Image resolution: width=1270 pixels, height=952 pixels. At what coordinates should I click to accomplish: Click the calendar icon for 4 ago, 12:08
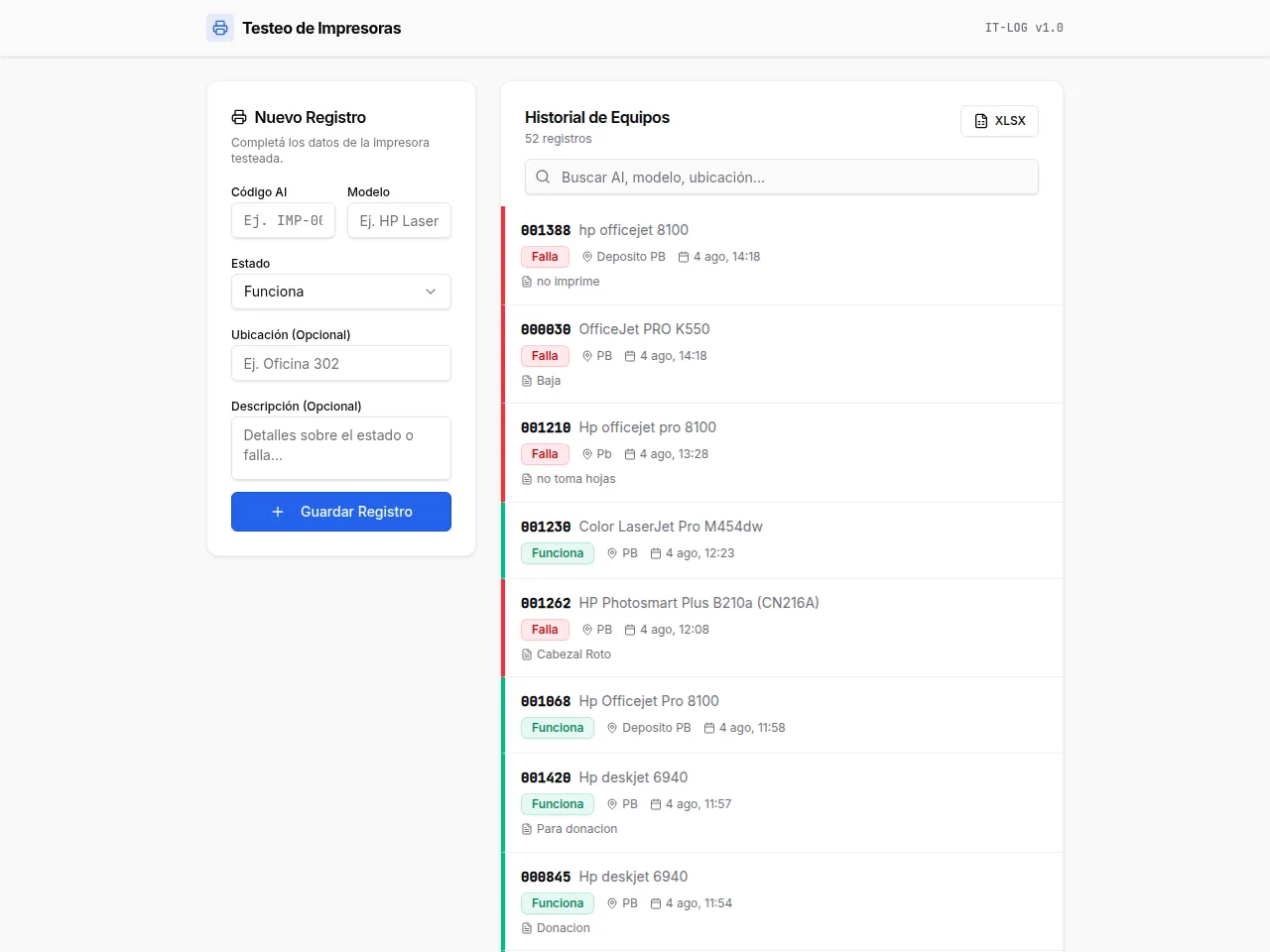630,630
